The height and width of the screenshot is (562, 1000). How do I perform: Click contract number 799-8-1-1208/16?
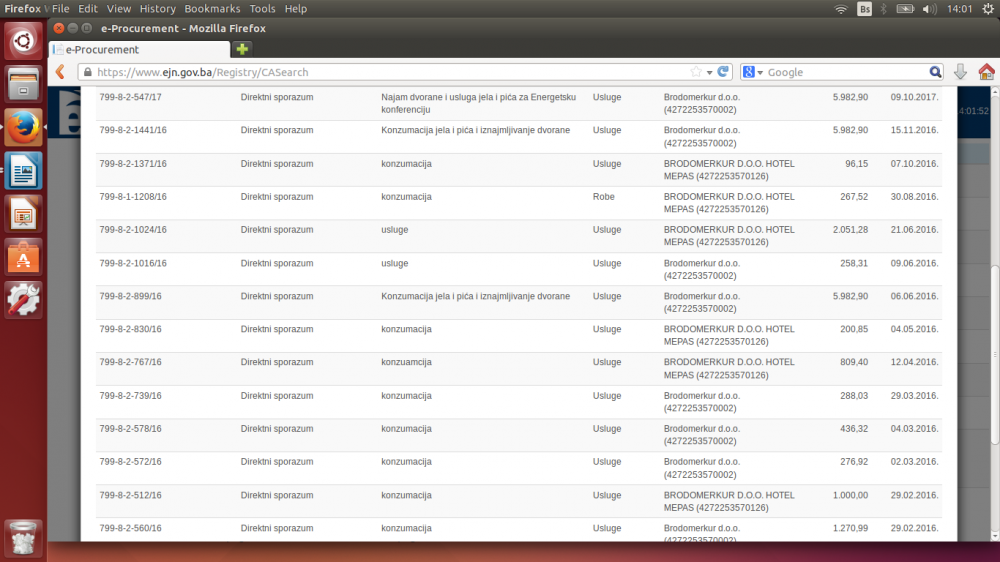click(133, 196)
